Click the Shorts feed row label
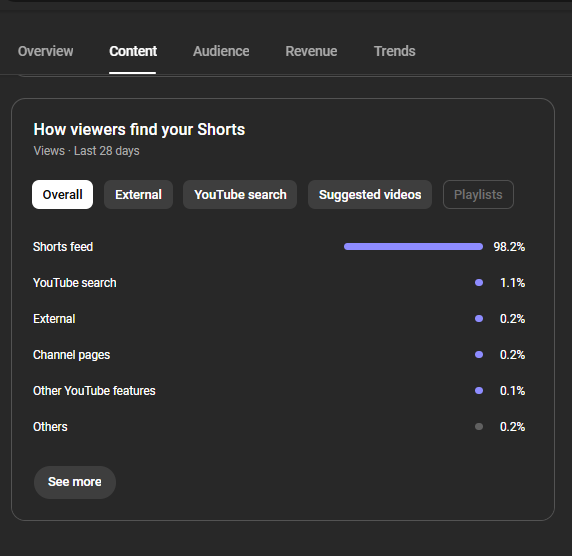This screenshot has width=572, height=556. [x=63, y=247]
